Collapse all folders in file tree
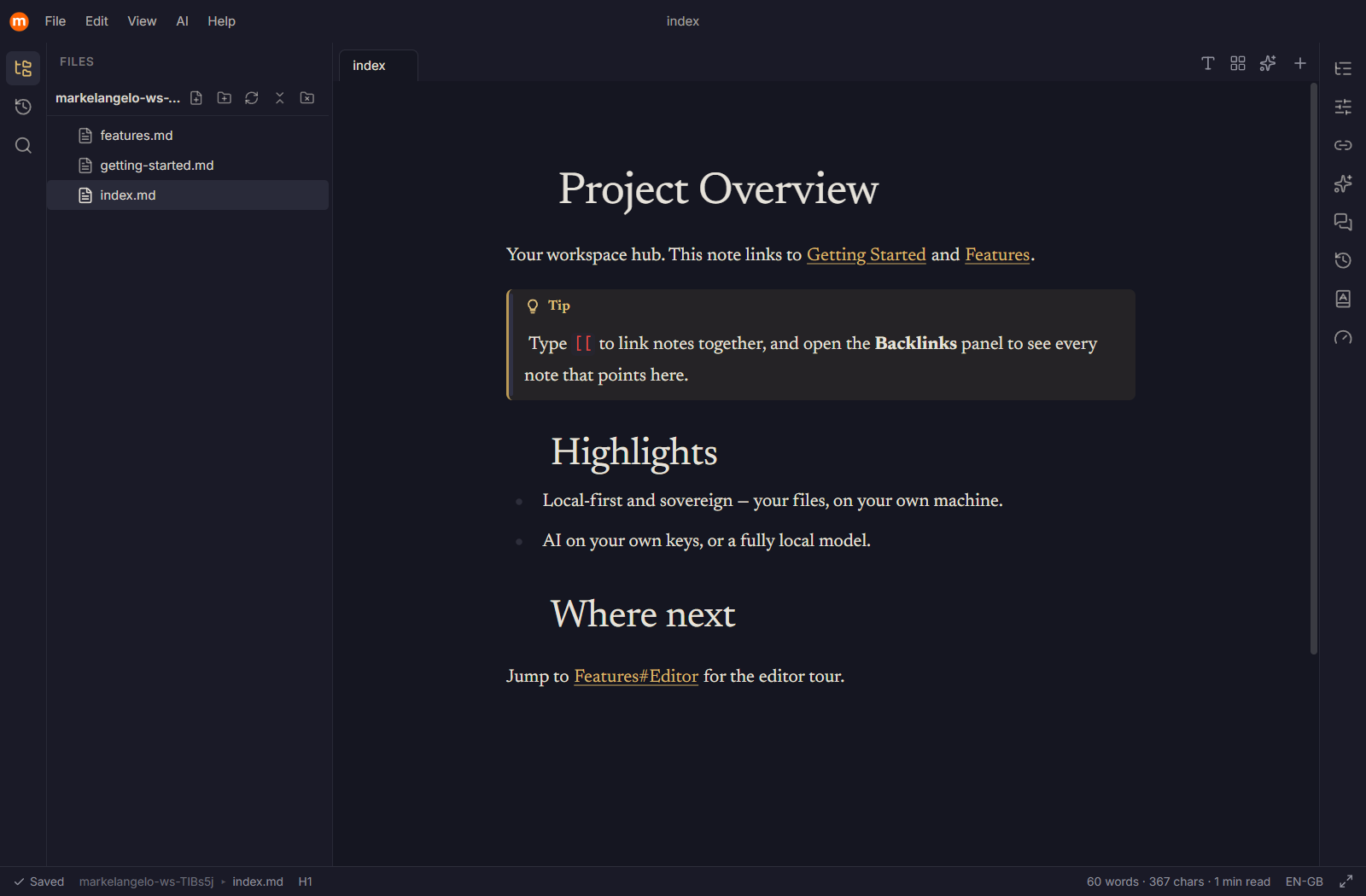Screen dimensions: 1366x896 (279, 98)
